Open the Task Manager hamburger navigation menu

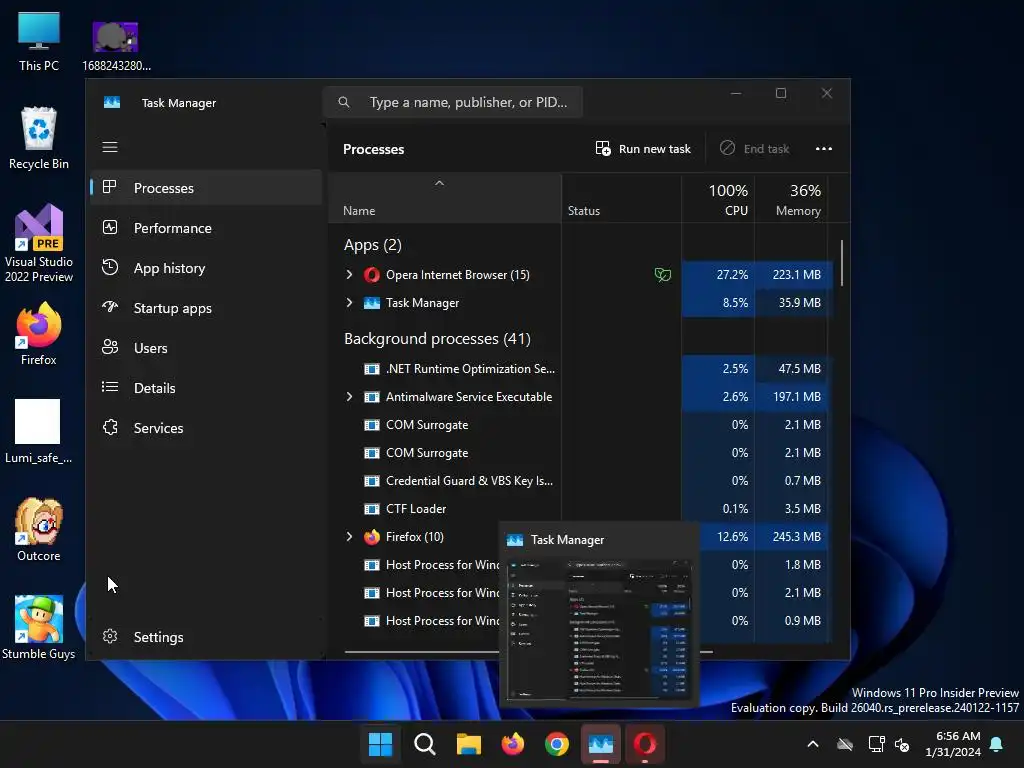point(110,147)
